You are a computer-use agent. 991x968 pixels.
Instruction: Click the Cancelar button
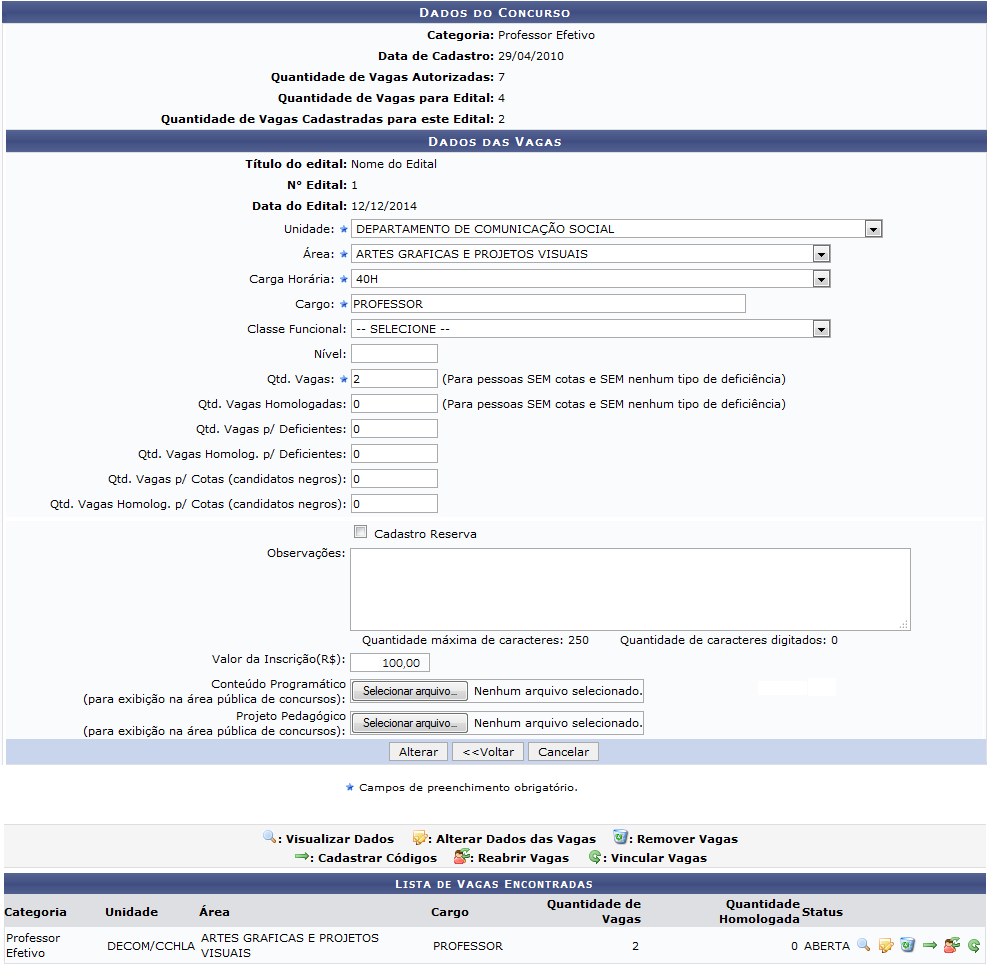[x=563, y=752]
